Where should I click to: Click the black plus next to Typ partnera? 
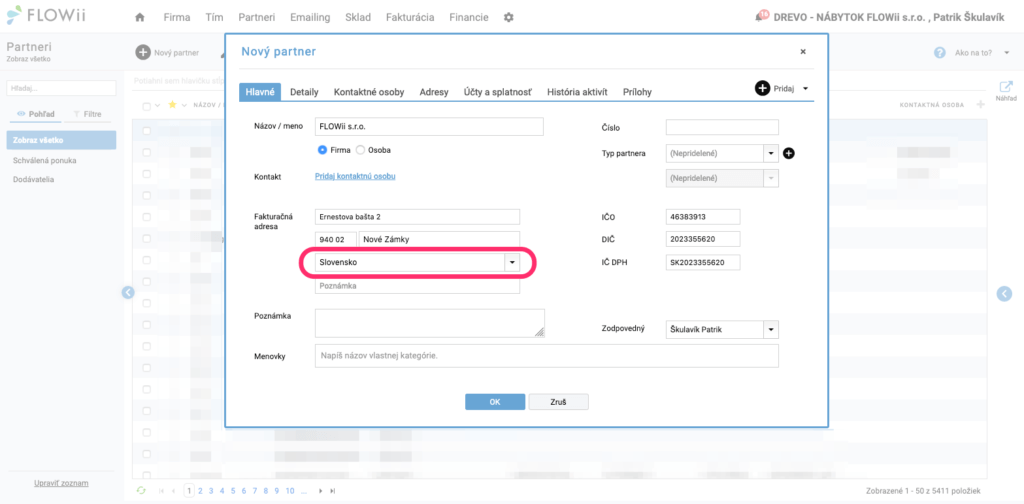788,153
